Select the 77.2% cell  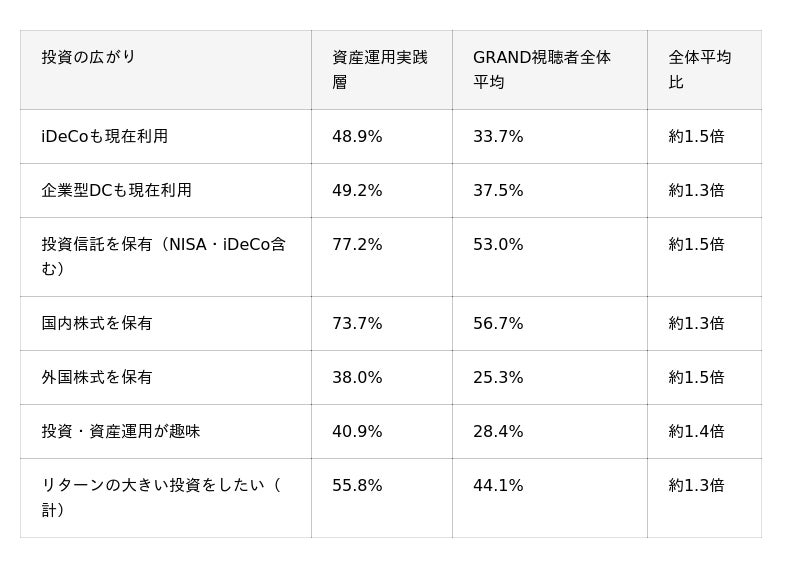(x=382, y=257)
